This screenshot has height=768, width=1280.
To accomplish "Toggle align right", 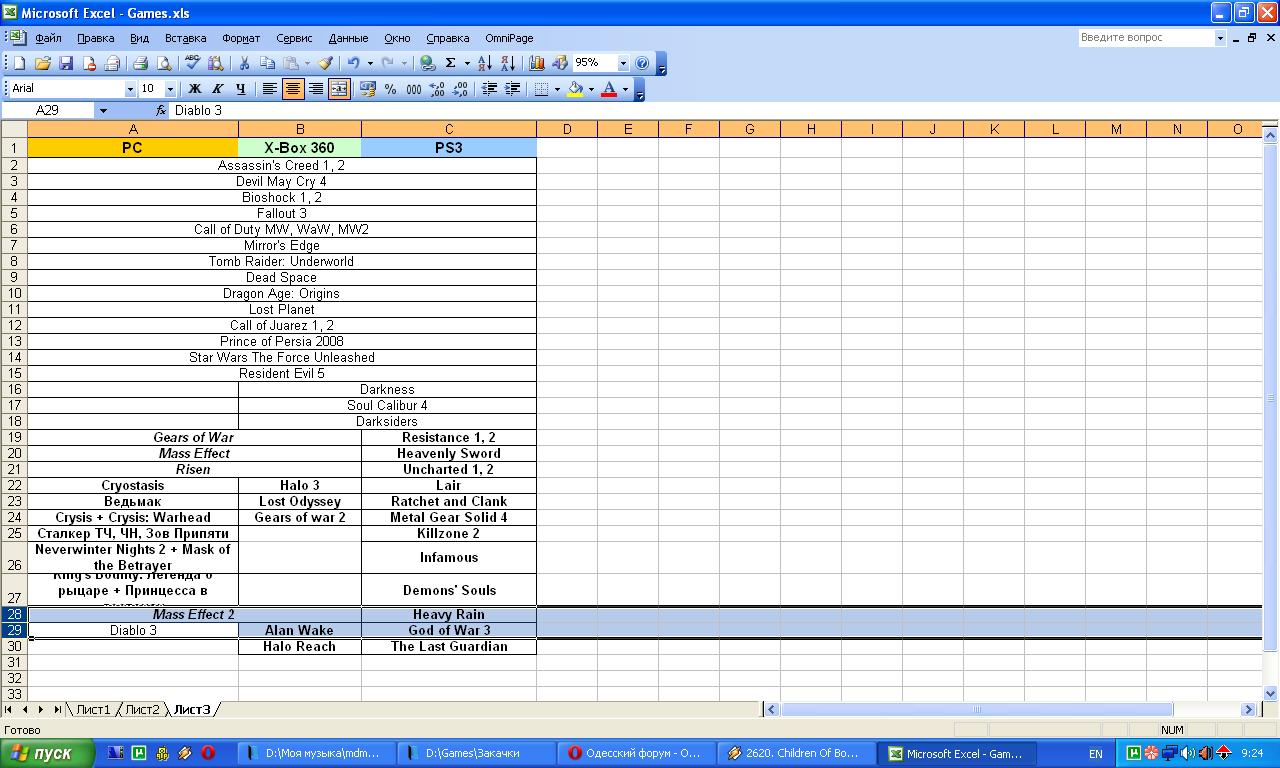I will click(315, 89).
